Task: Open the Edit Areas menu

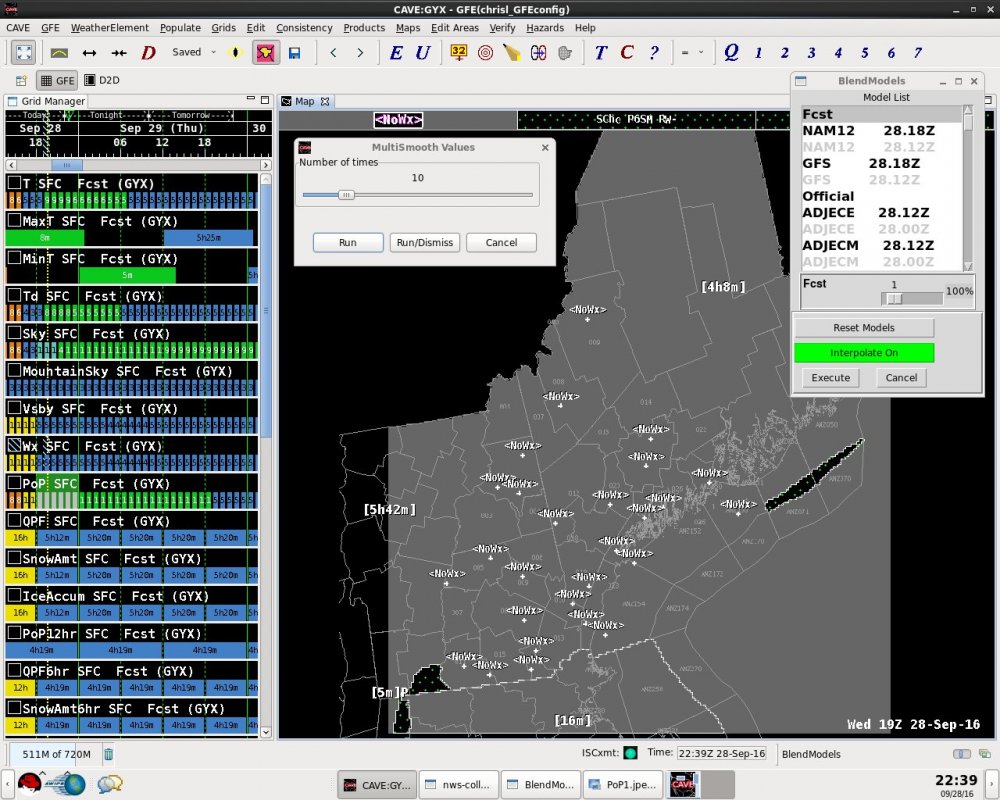Action: pos(455,28)
